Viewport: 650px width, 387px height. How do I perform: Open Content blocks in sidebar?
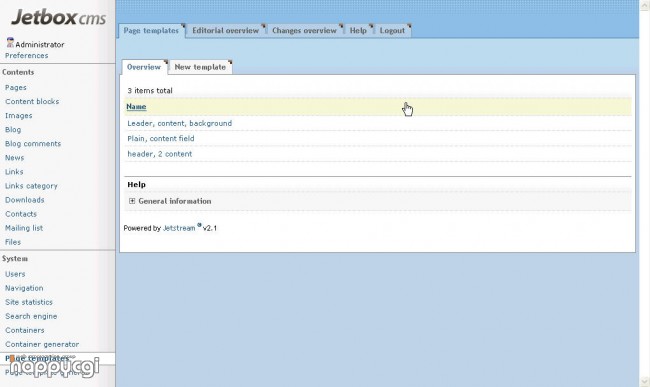(x=32, y=102)
